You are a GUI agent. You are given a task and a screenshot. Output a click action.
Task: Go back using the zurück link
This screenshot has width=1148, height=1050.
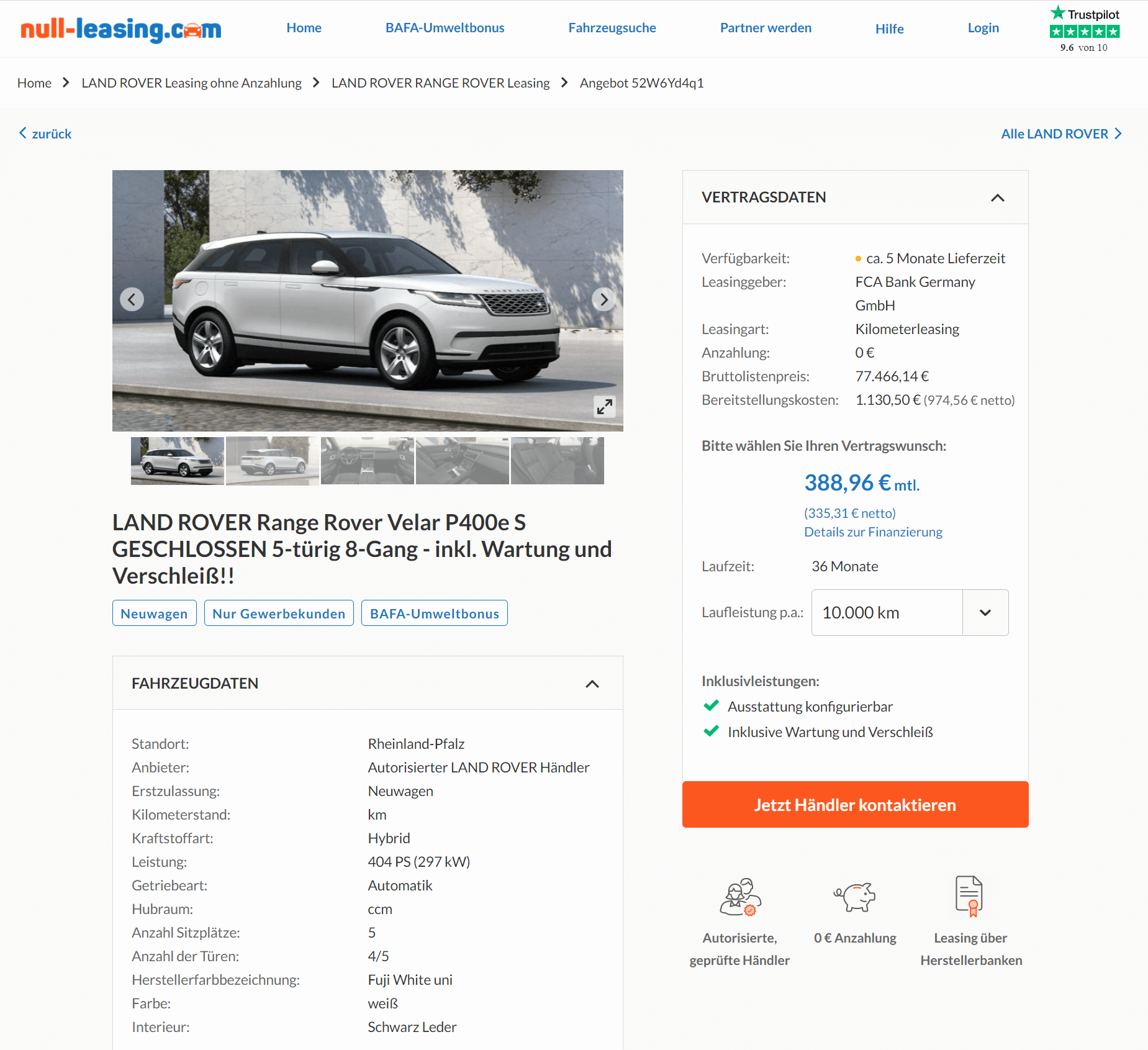point(45,134)
